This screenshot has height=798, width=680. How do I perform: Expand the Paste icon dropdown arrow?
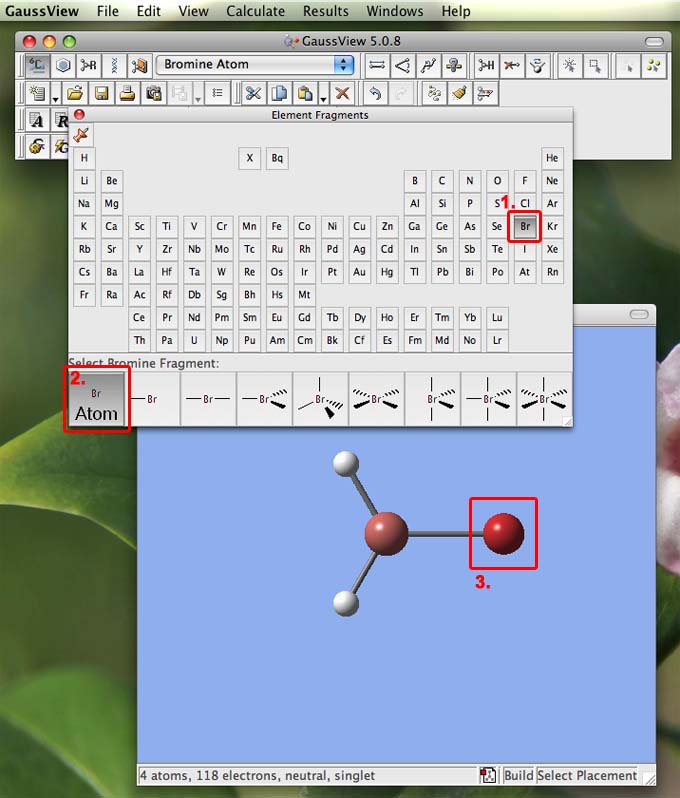point(323,97)
